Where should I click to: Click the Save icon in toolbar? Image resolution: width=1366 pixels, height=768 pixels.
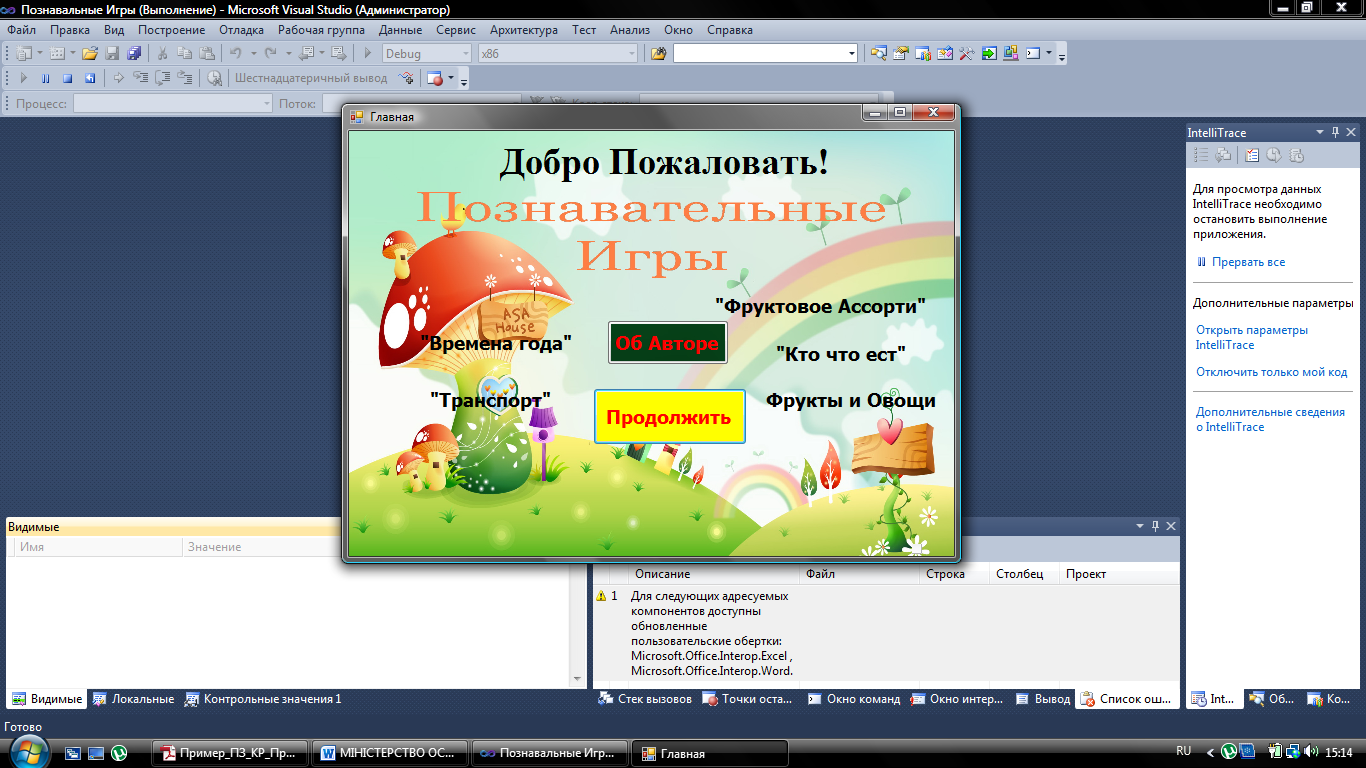[112, 53]
